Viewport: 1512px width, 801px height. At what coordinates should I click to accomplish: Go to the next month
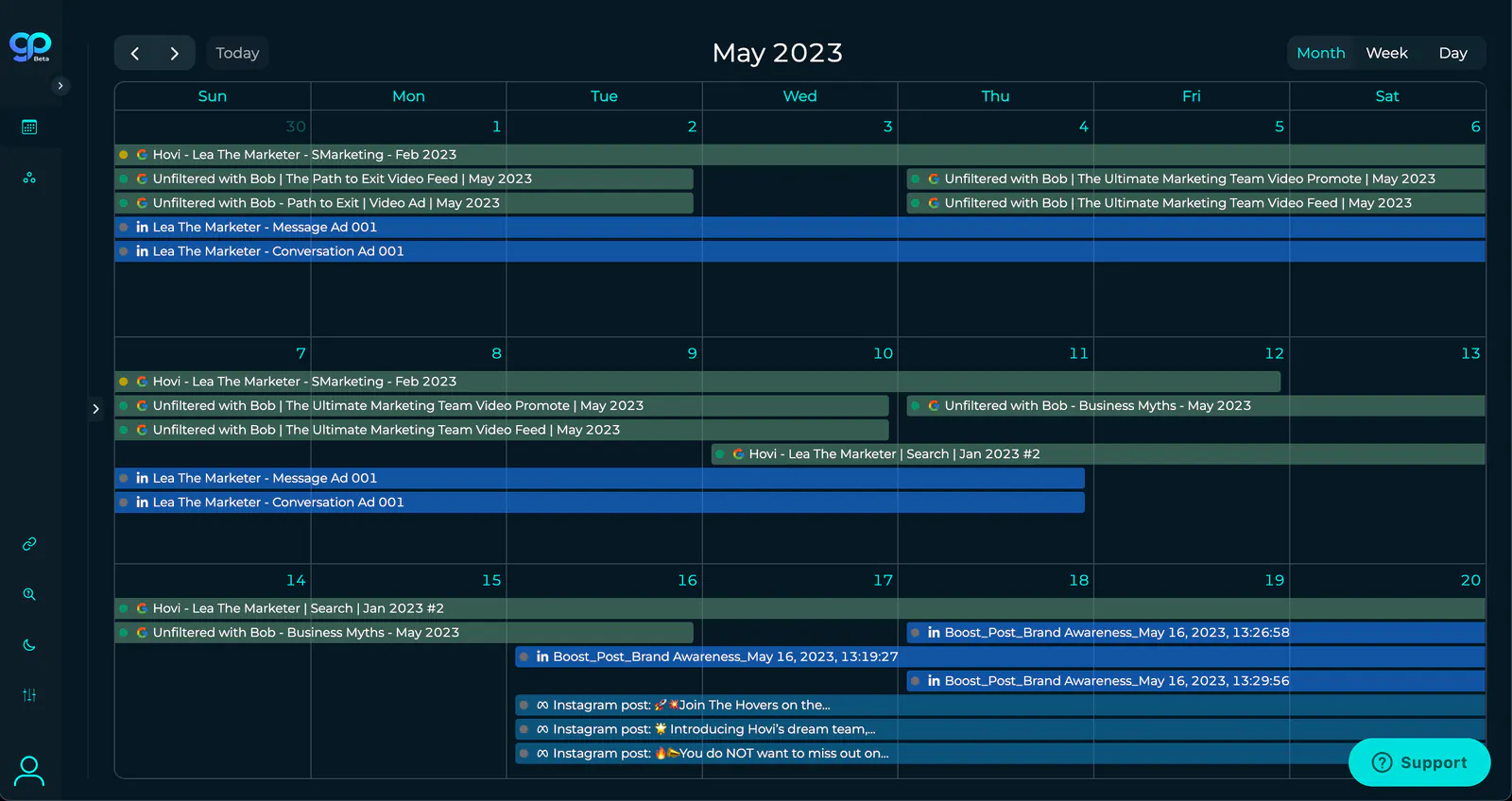click(174, 53)
